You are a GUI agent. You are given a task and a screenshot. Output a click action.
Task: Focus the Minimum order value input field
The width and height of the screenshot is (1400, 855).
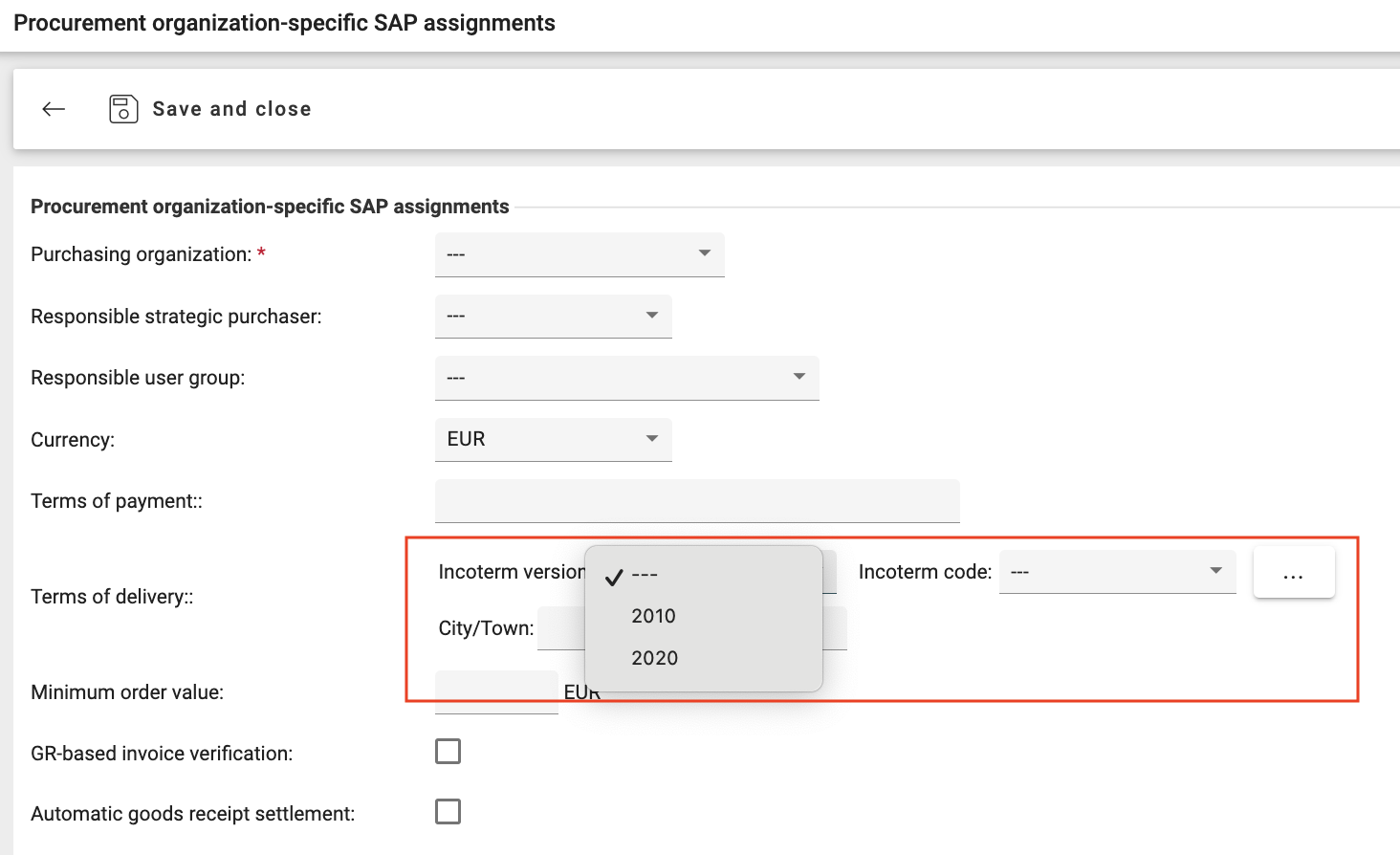click(x=495, y=691)
